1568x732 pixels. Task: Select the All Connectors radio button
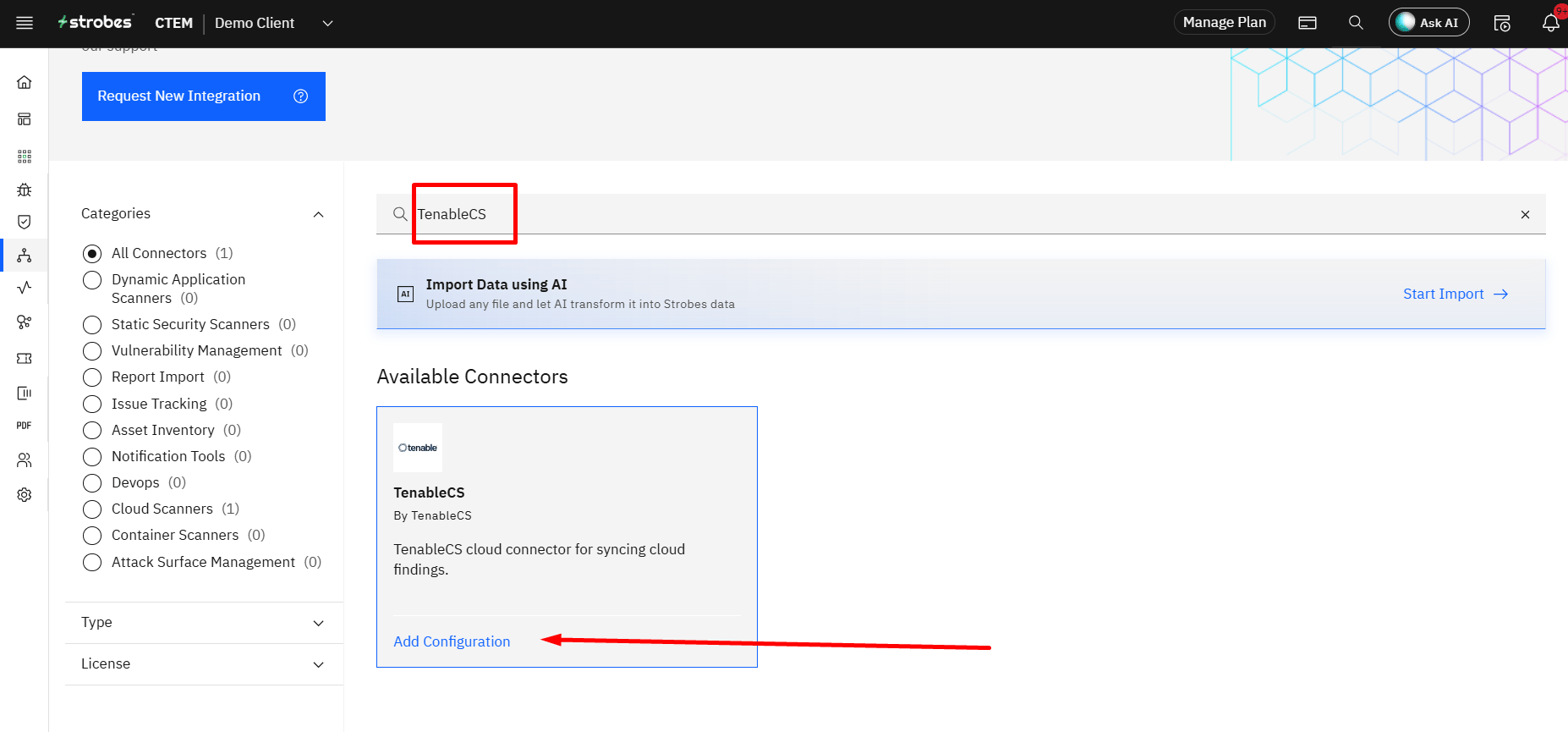coord(92,254)
